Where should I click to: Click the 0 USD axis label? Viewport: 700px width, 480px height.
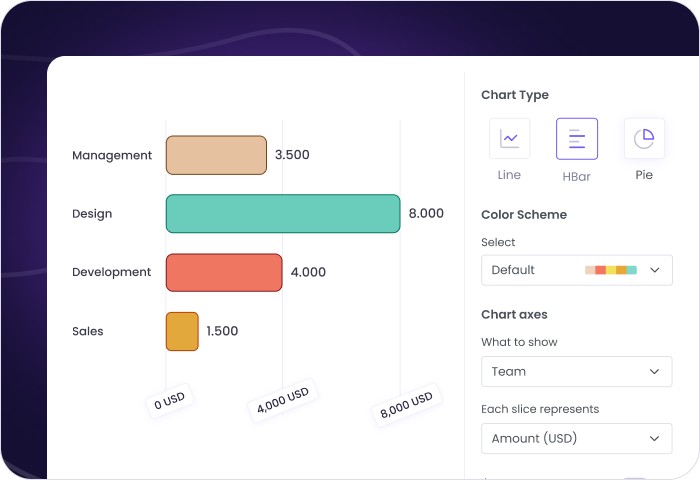pyautogui.click(x=169, y=401)
